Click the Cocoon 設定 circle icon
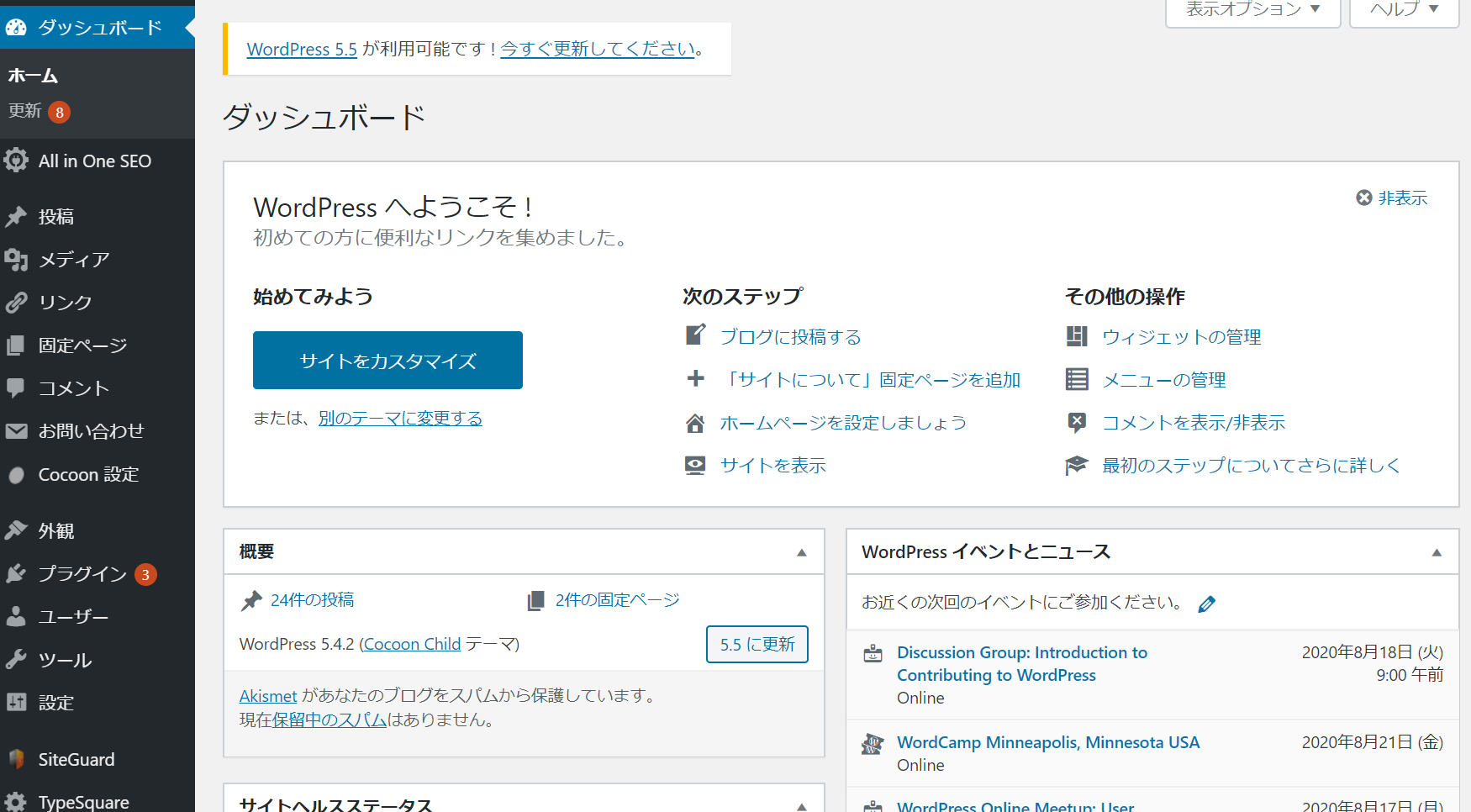 click(16, 475)
